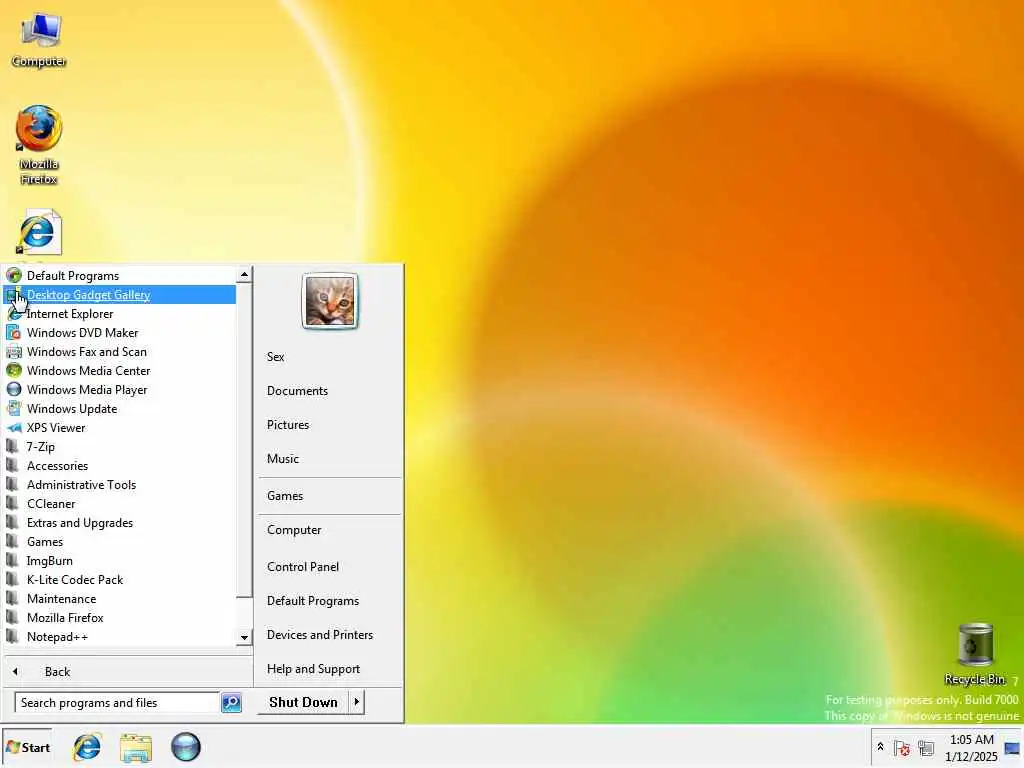Launch Internet Explorer from programs list
The width and height of the screenshot is (1024, 768).
click(x=120, y=313)
